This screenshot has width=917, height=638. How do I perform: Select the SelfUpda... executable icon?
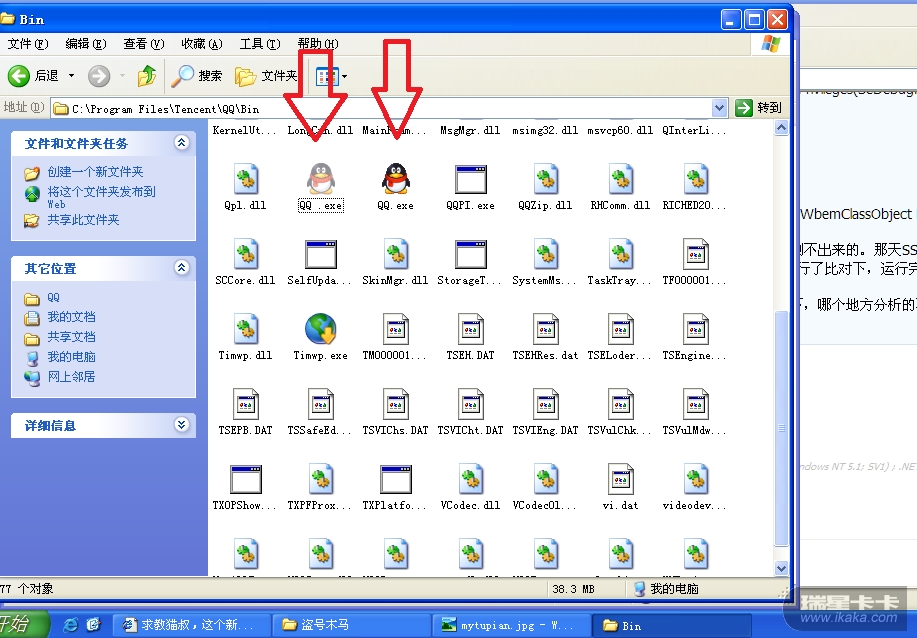320,254
